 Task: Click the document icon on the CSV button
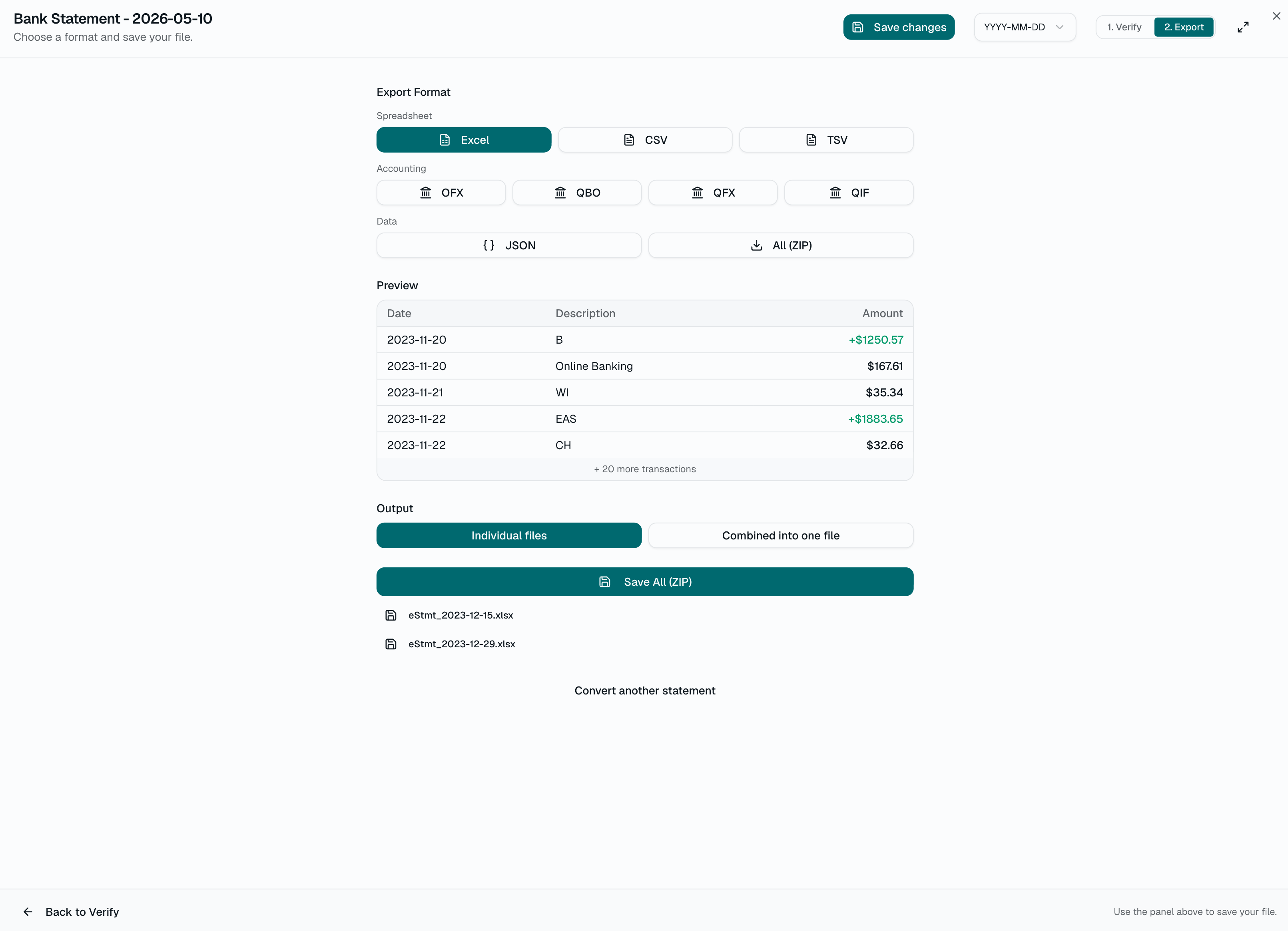(629, 140)
